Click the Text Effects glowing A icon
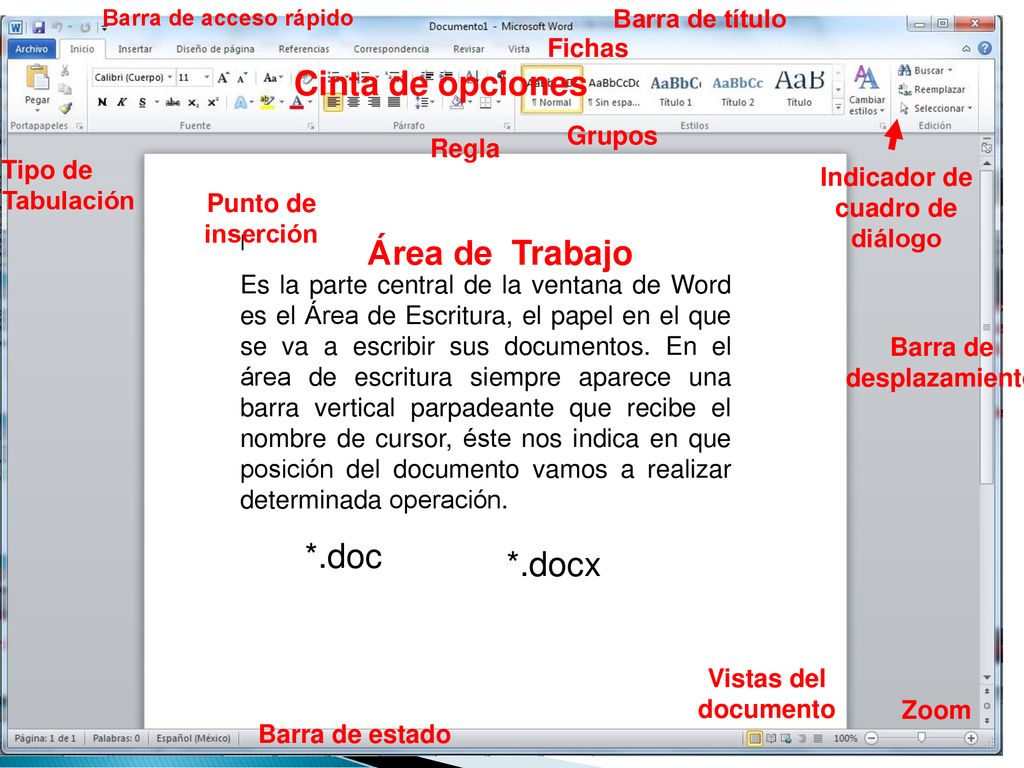The height and width of the screenshot is (768, 1024). pyautogui.click(x=240, y=103)
